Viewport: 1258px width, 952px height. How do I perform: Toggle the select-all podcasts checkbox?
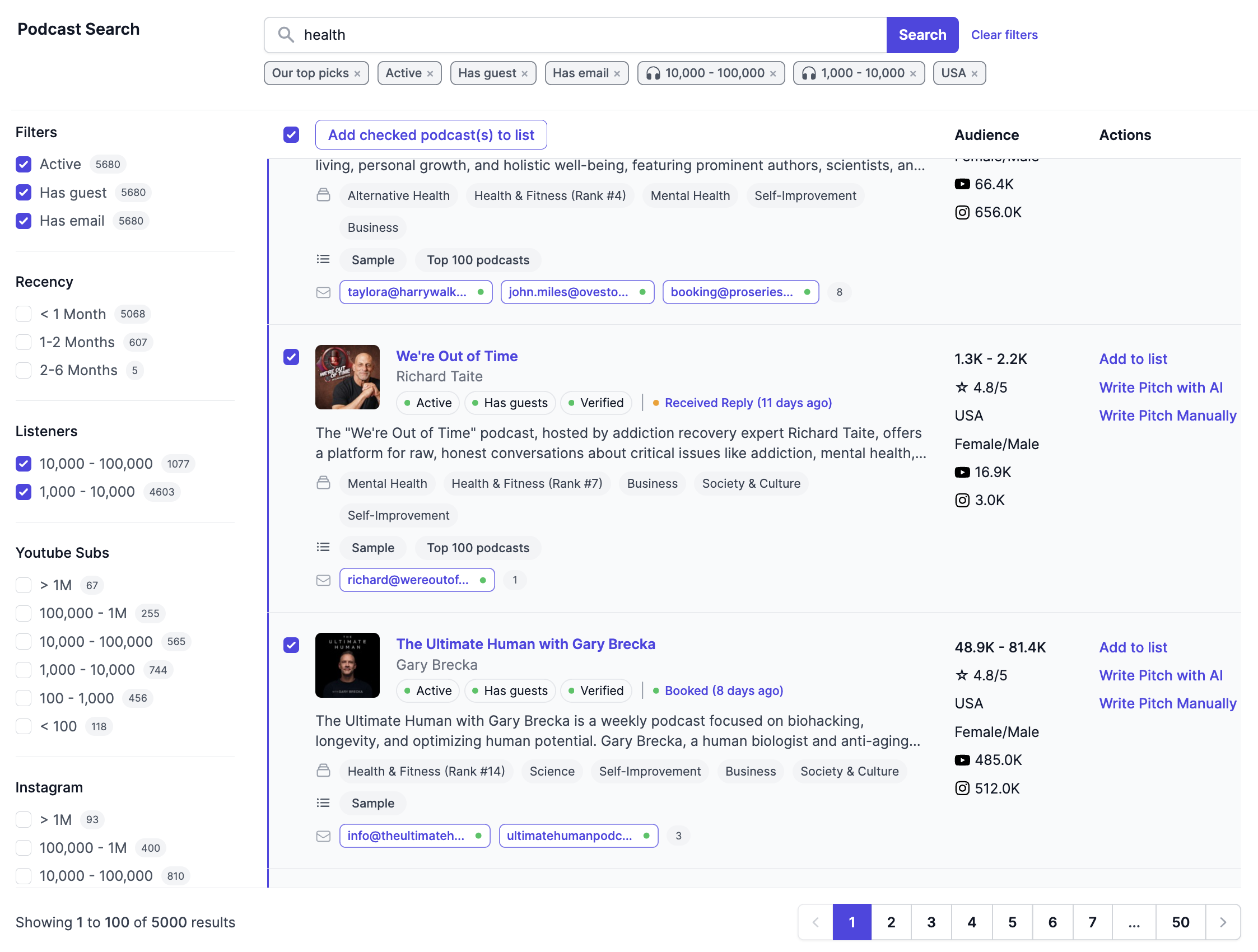coord(291,135)
